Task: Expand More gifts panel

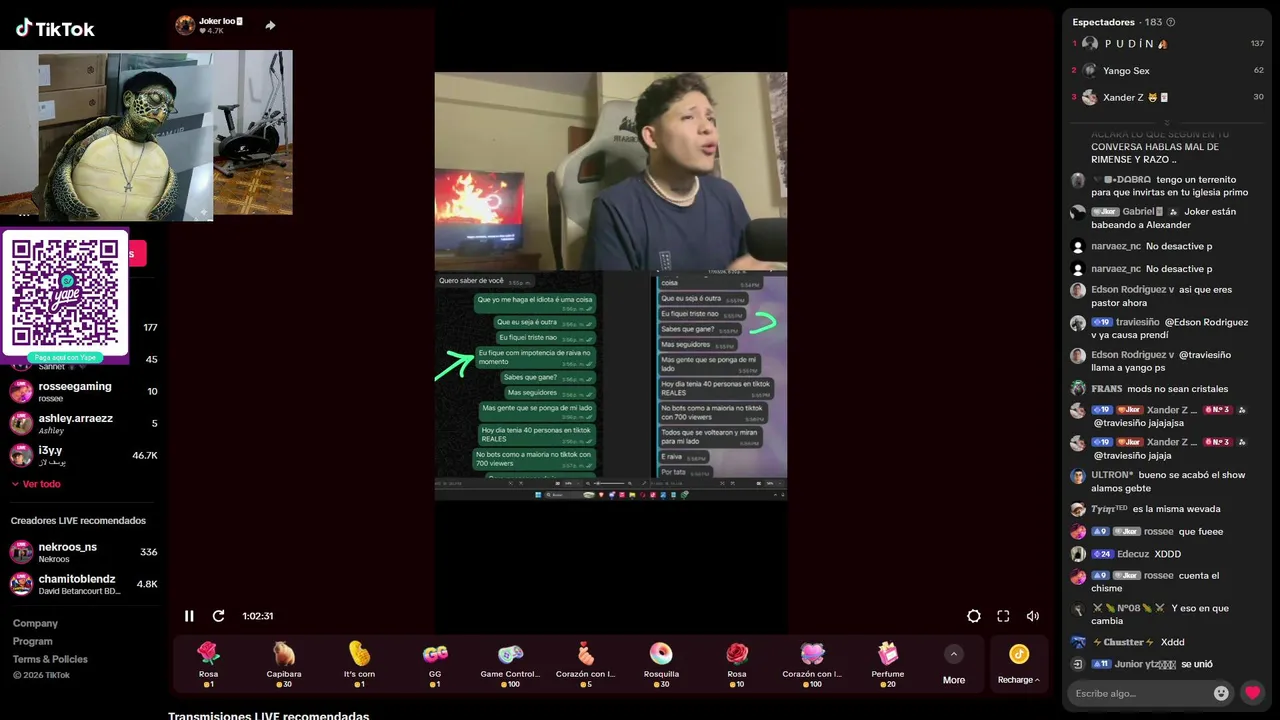Action: click(954, 665)
